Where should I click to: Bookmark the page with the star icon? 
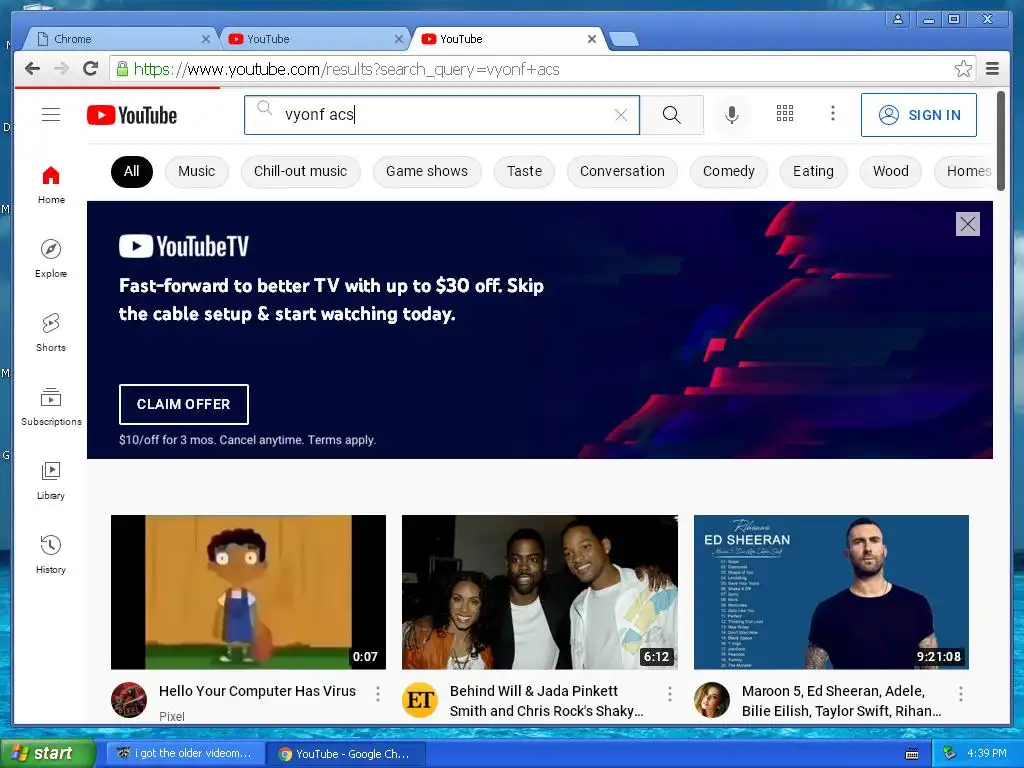pos(963,69)
